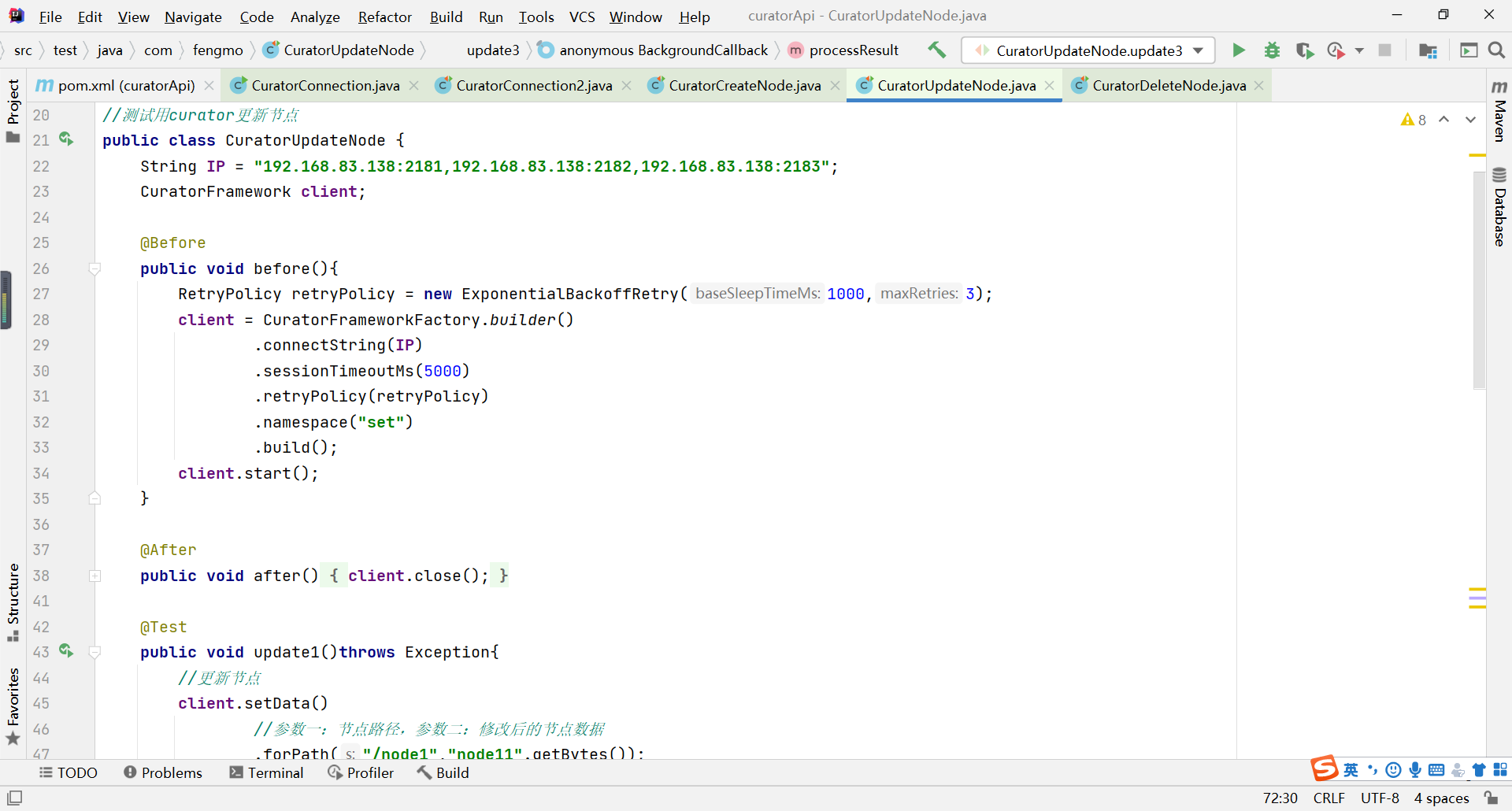Open the Navigate menu
Screen dimensions: 1512x811
point(193,17)
